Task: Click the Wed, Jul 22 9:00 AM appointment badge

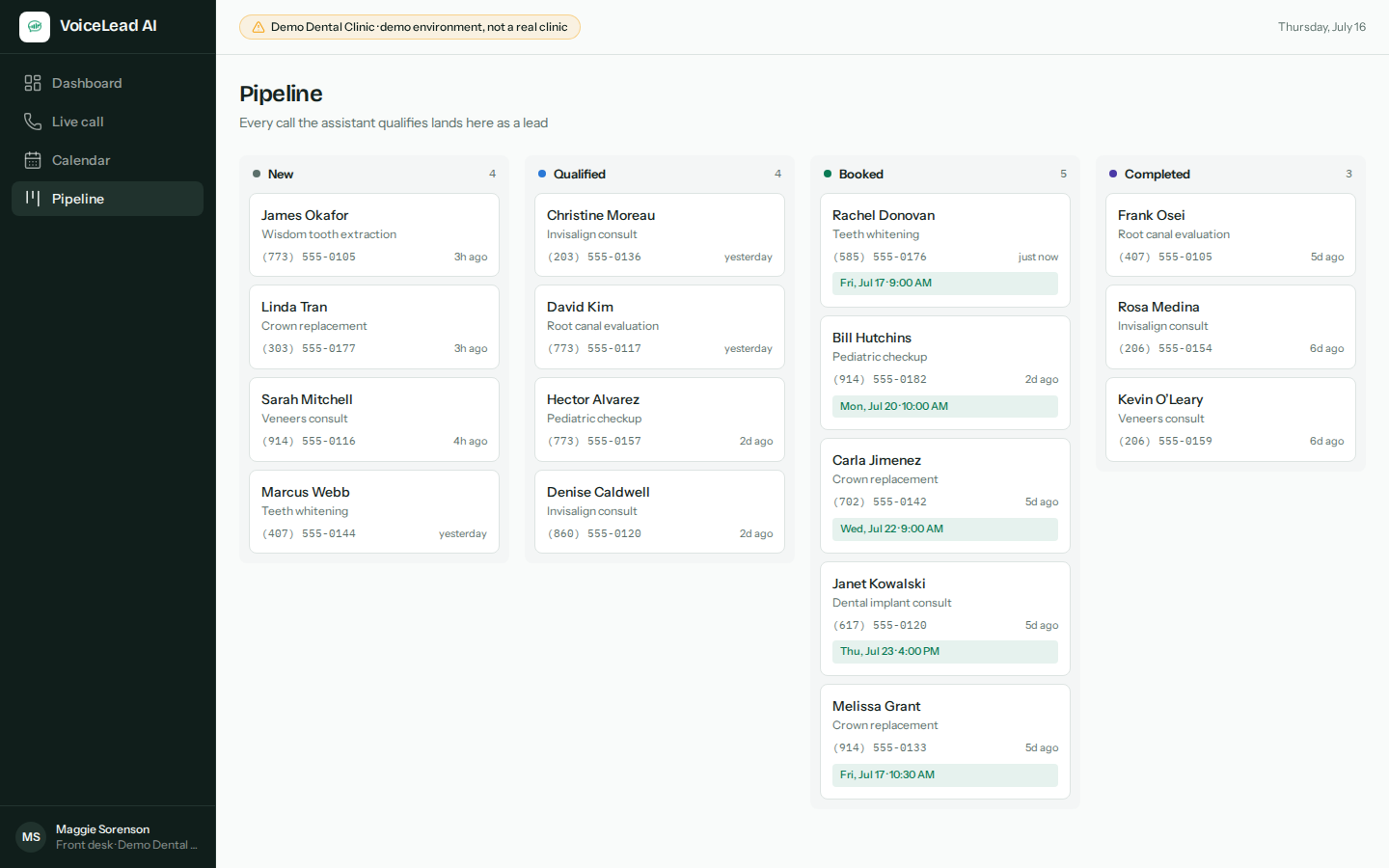Action: coord(945,529)
